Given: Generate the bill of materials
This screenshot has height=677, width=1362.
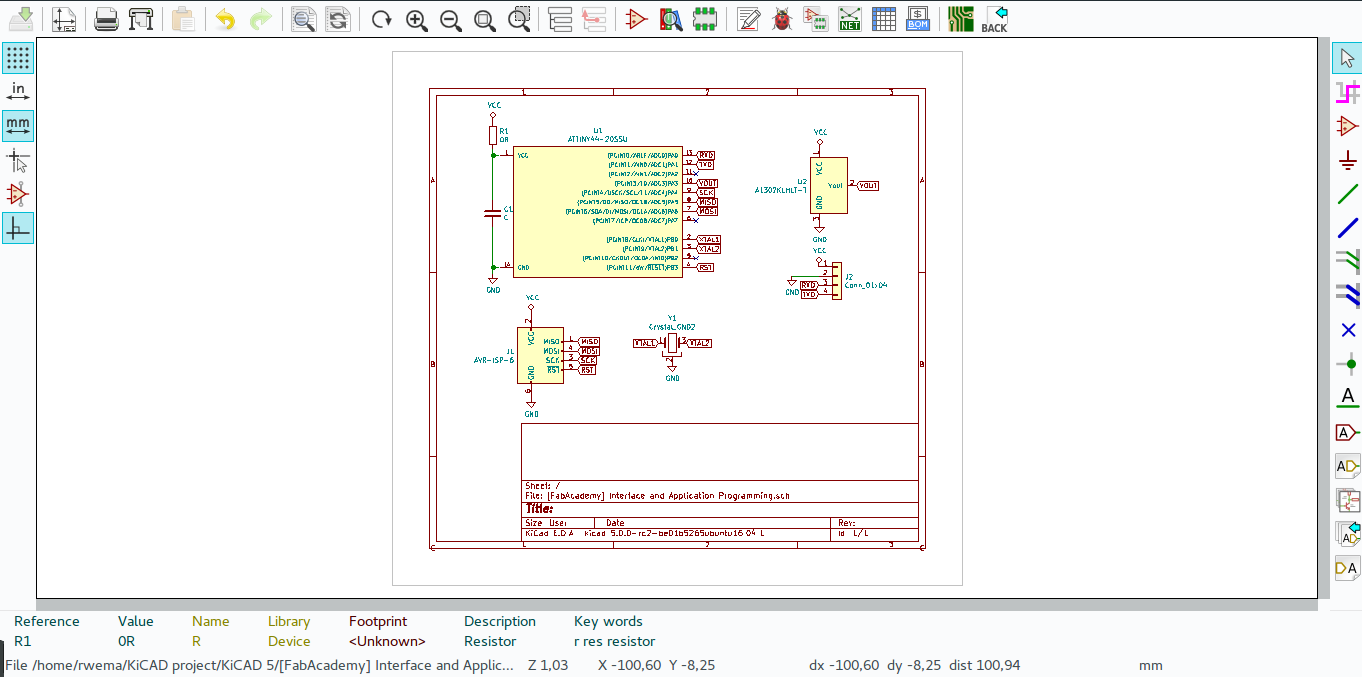Looking at the screenshot, I should [x=919, y=18].
